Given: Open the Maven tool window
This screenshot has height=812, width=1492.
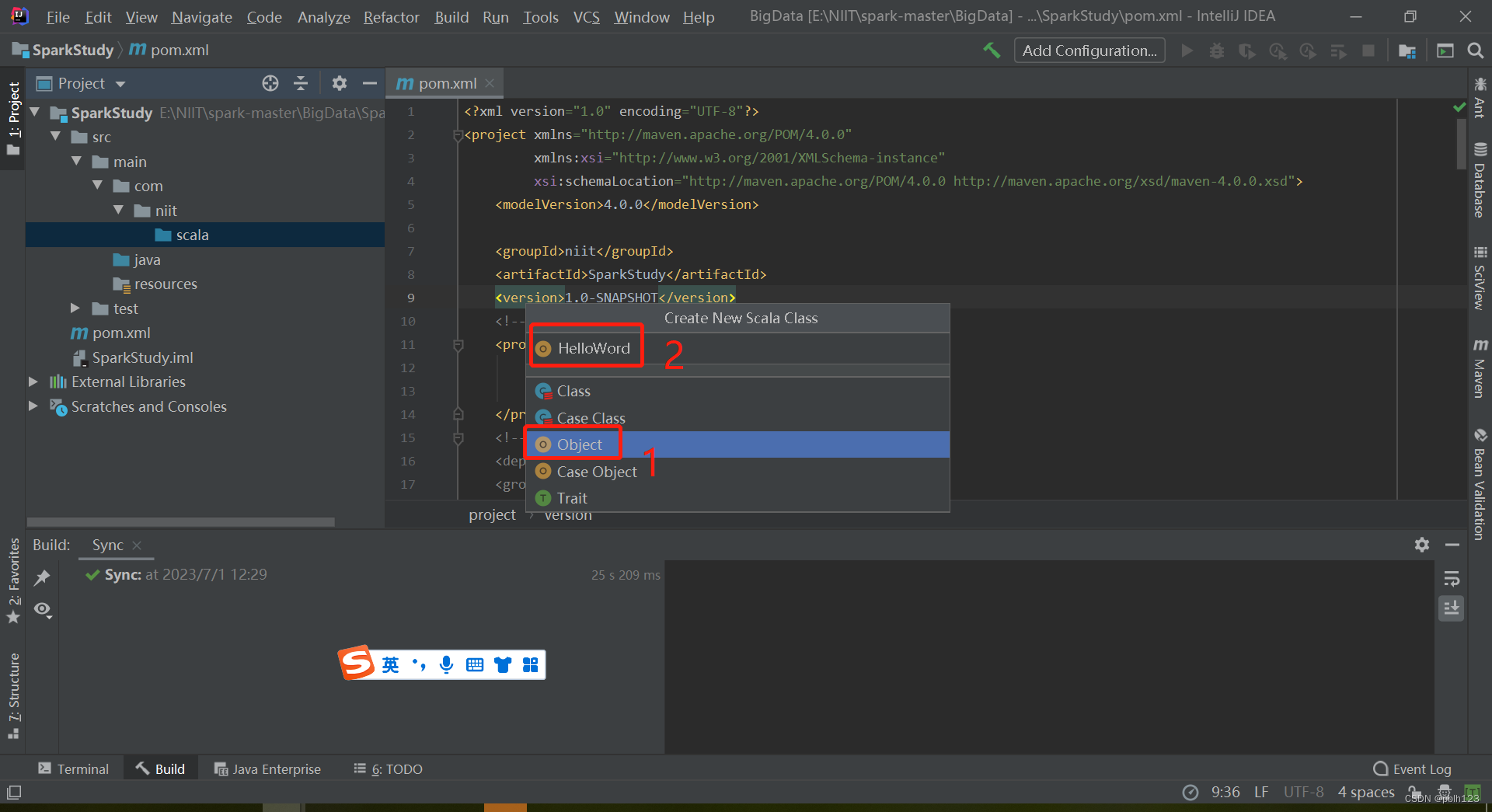Looking at the screenshot, I should click(x=1480, y=368).
